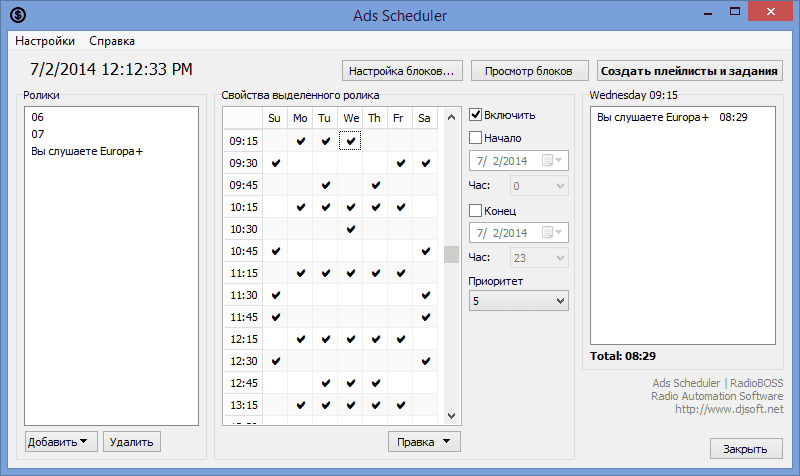This screenshot has width=800, height=476.
Task: Check the empty Thursday 09:15 cell
Action: [x=376, y=141]
